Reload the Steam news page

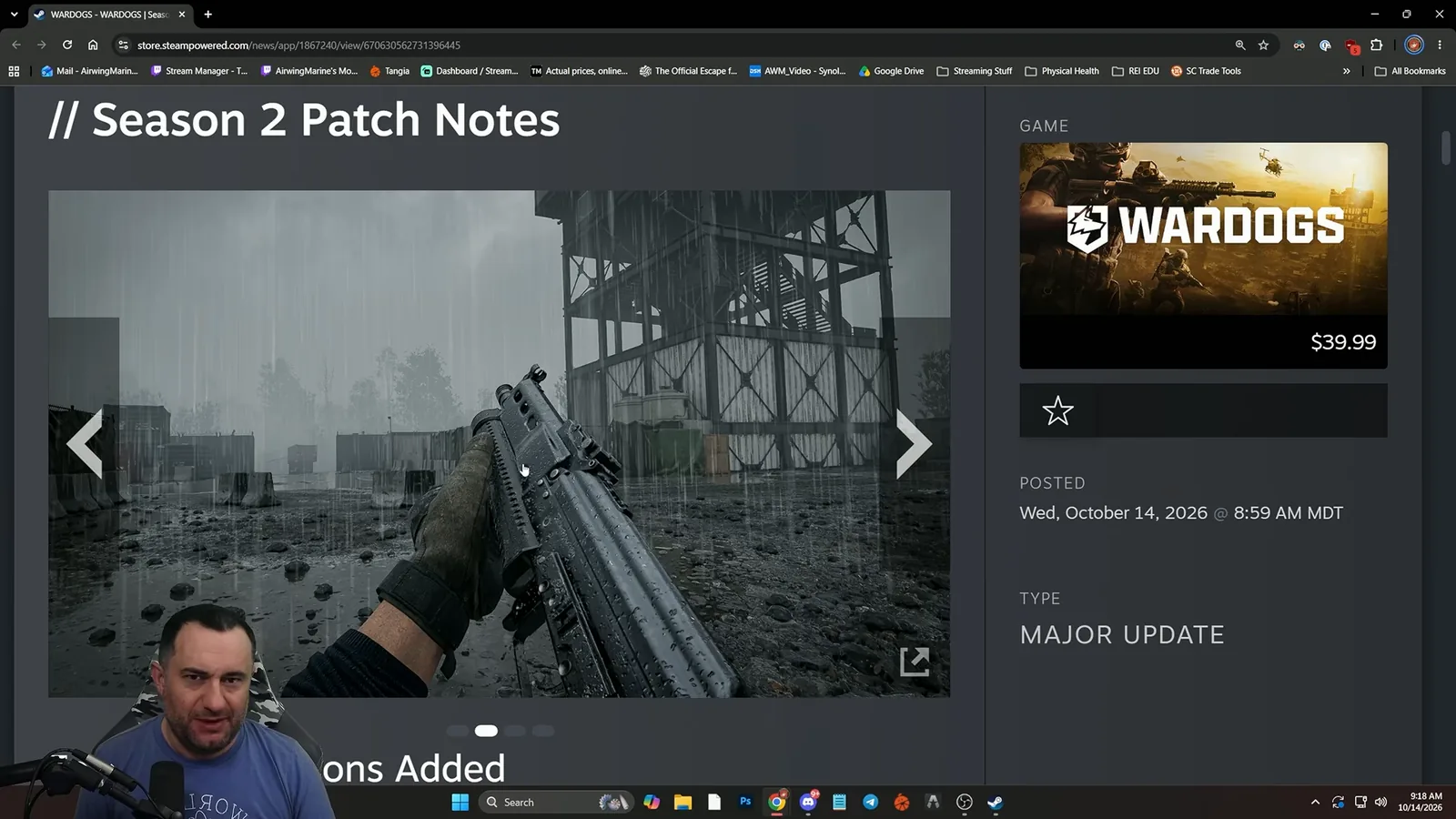(67, 45)
